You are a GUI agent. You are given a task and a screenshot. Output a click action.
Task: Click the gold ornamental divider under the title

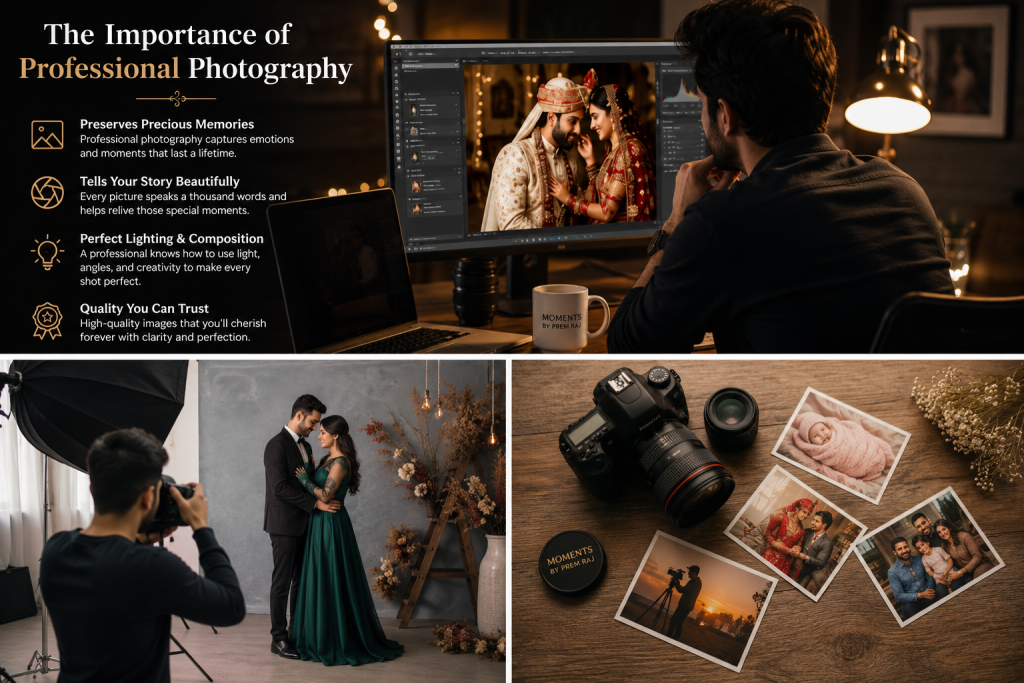(176, 99)
